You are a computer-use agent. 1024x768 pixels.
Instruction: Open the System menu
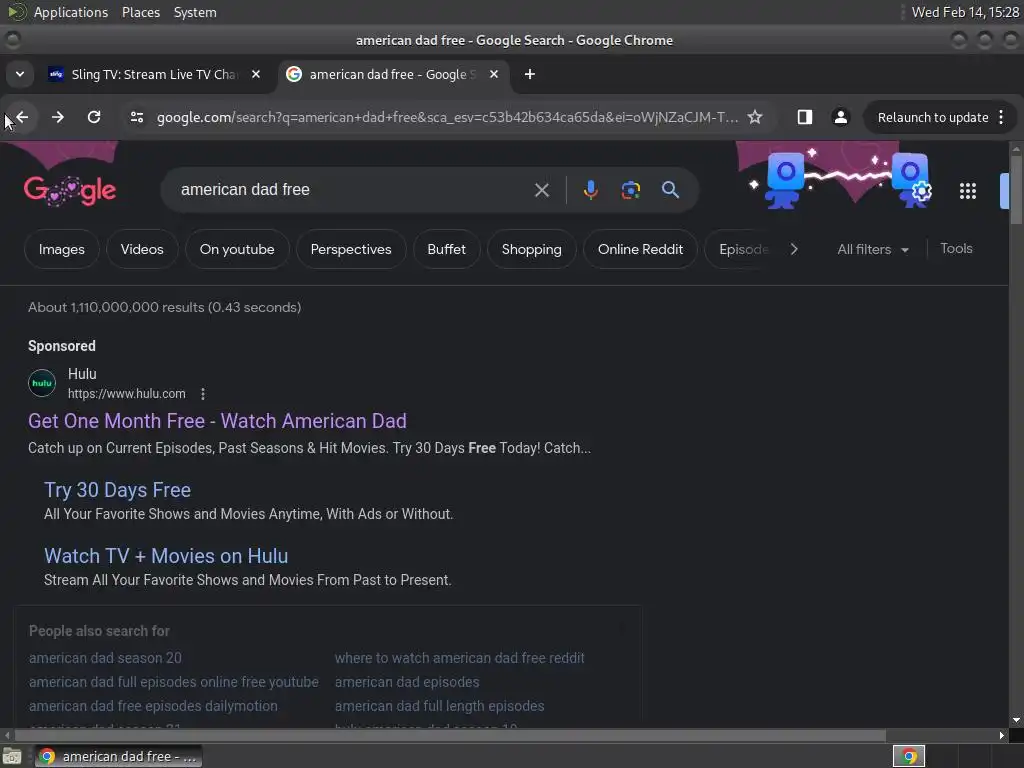(x=195, y=12)
